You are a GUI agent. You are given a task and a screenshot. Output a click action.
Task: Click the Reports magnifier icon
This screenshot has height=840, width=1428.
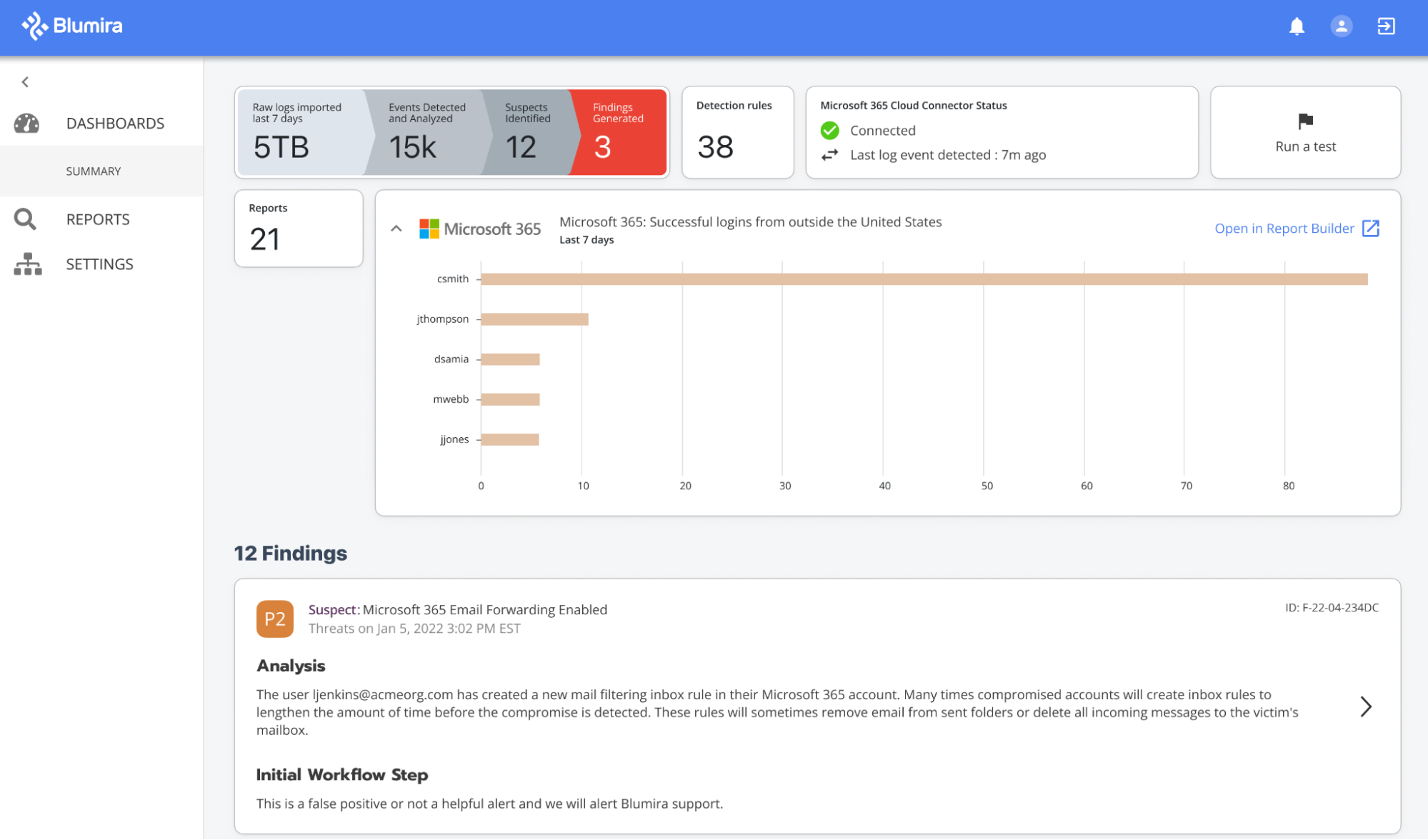[25, 219]
